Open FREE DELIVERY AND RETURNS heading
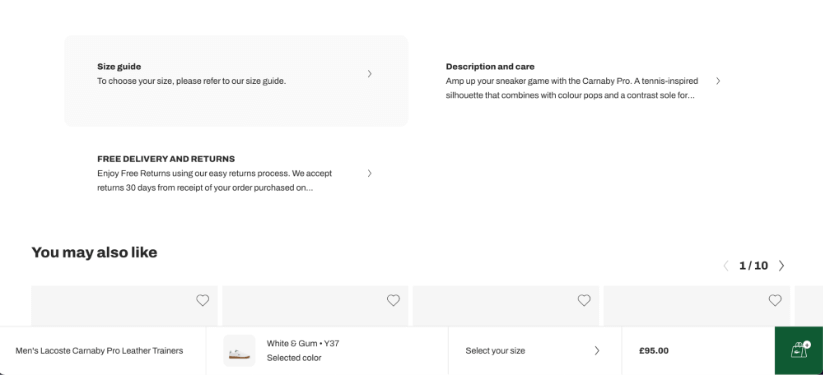 [166, 159]
